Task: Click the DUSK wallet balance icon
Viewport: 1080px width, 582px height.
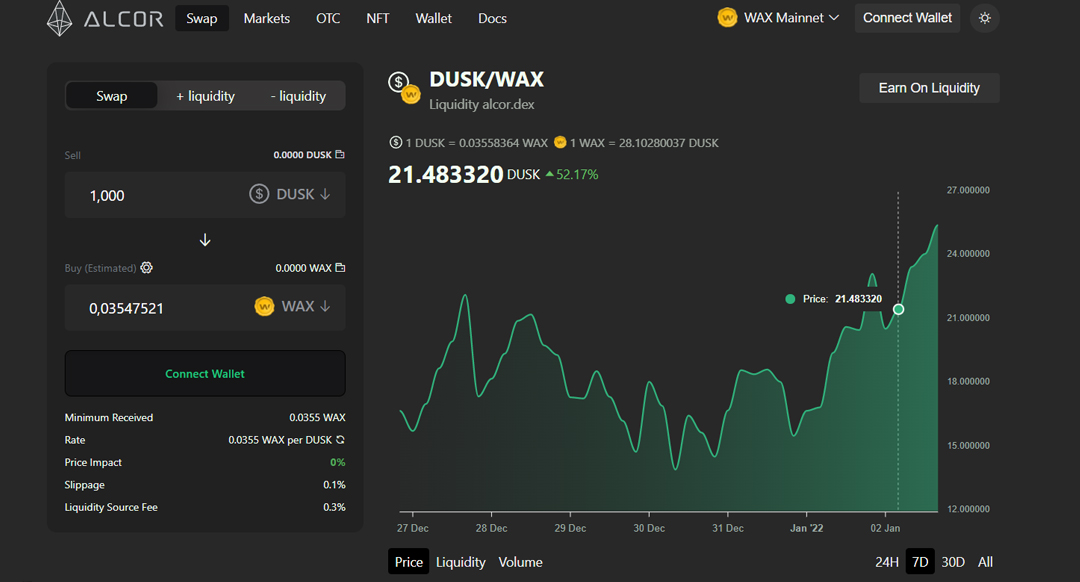Action: [x=340, y=154]
